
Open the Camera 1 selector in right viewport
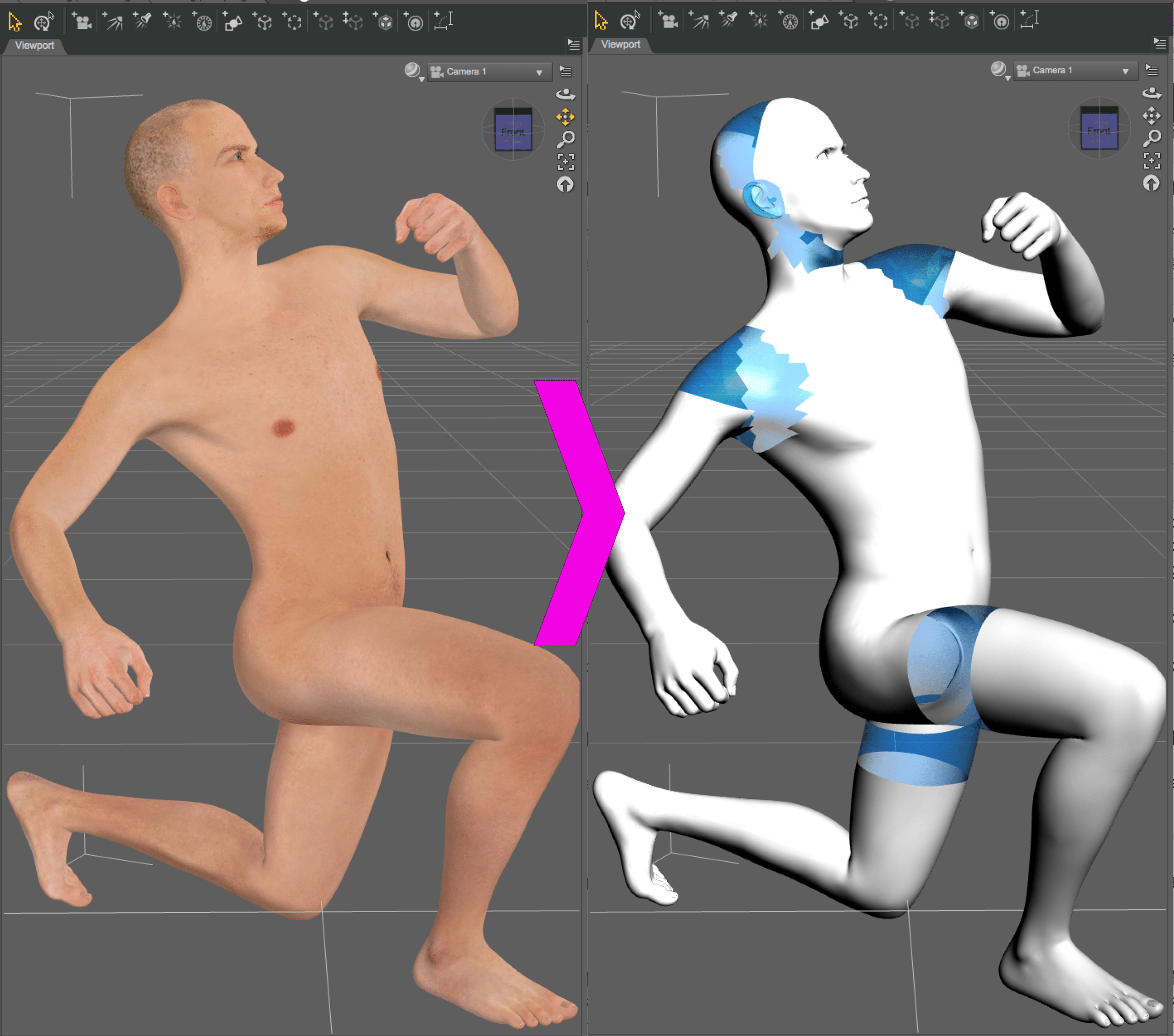pos(1074,71)
